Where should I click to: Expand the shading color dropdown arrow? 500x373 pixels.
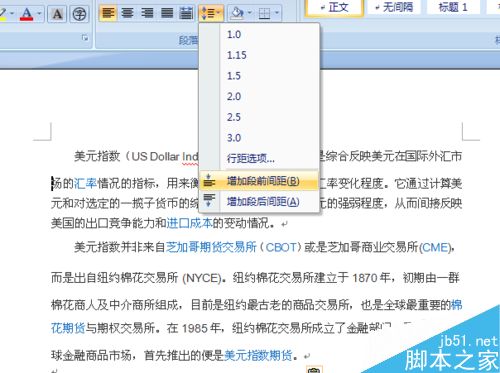(x=250, y=13)
